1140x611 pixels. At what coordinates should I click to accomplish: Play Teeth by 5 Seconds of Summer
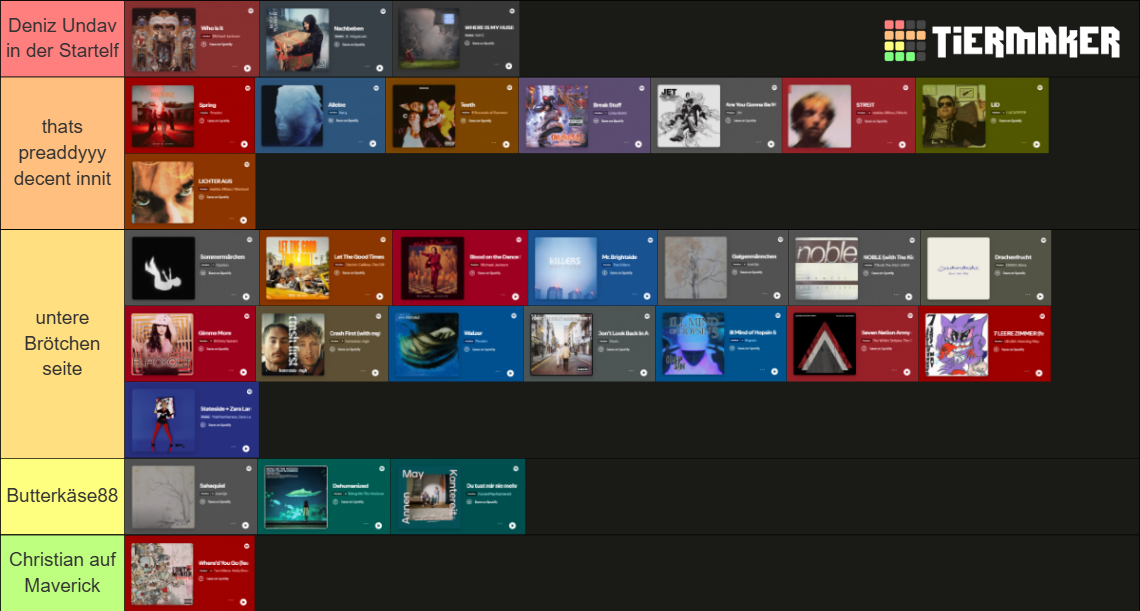507,144
